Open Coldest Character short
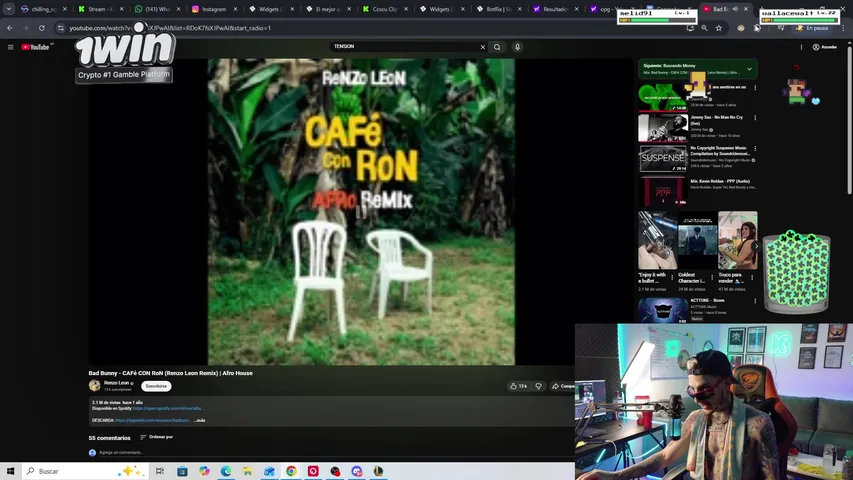Screen dimensions: 853x480 click(x=697, y=240)
